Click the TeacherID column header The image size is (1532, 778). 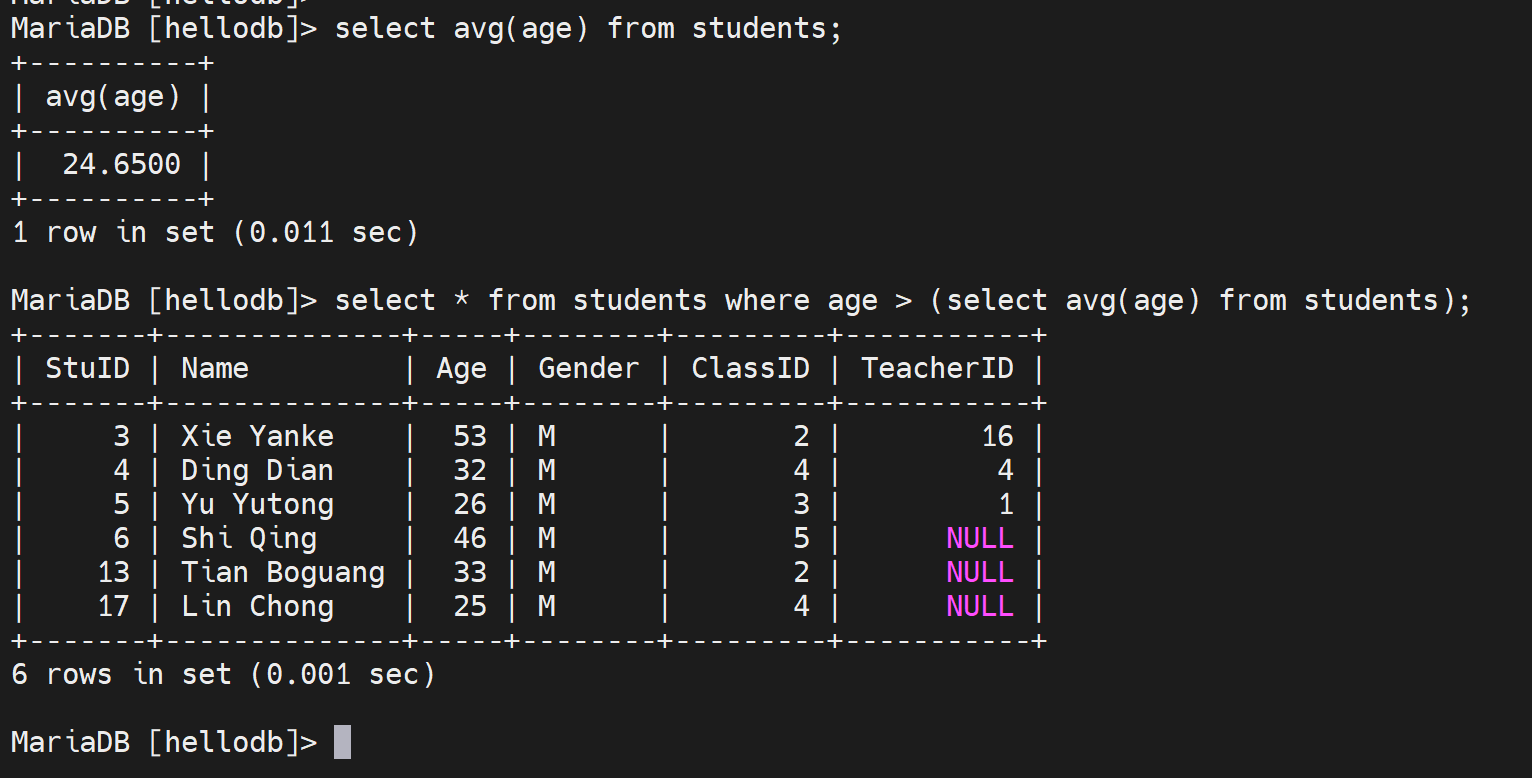[x=937, y=368]
